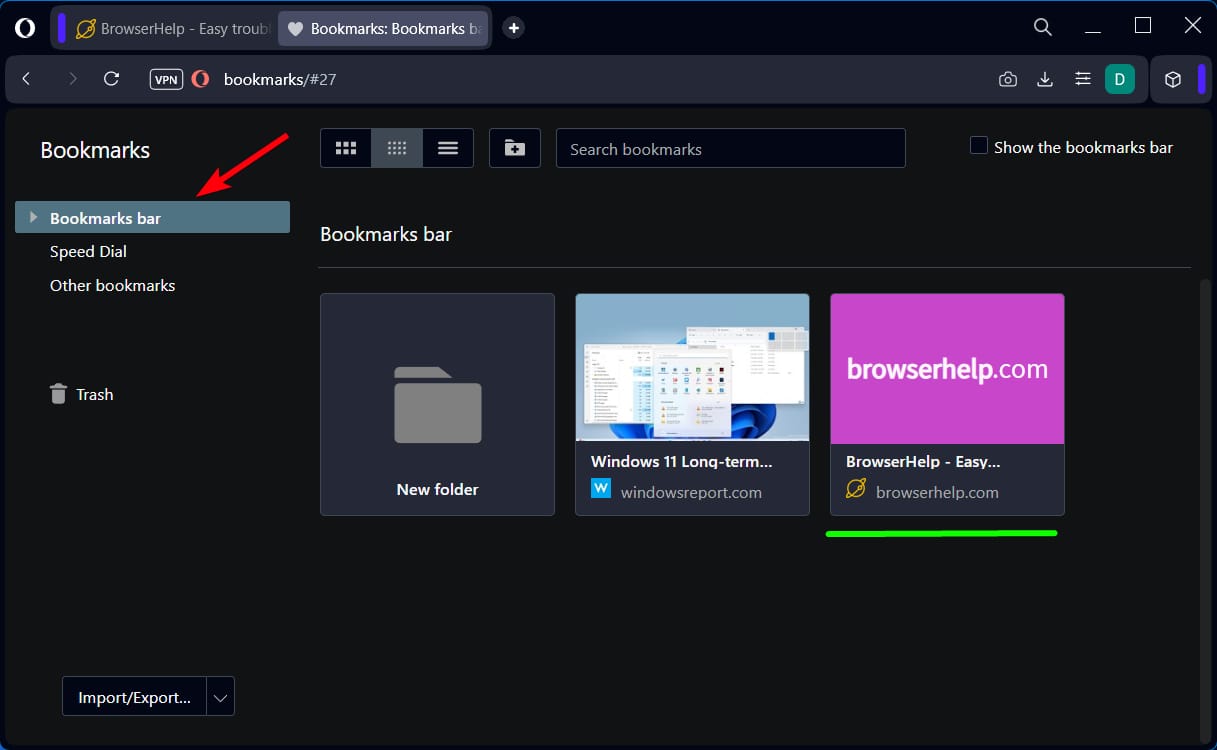Open the extensions cube icon

[x=1174, y=79]
